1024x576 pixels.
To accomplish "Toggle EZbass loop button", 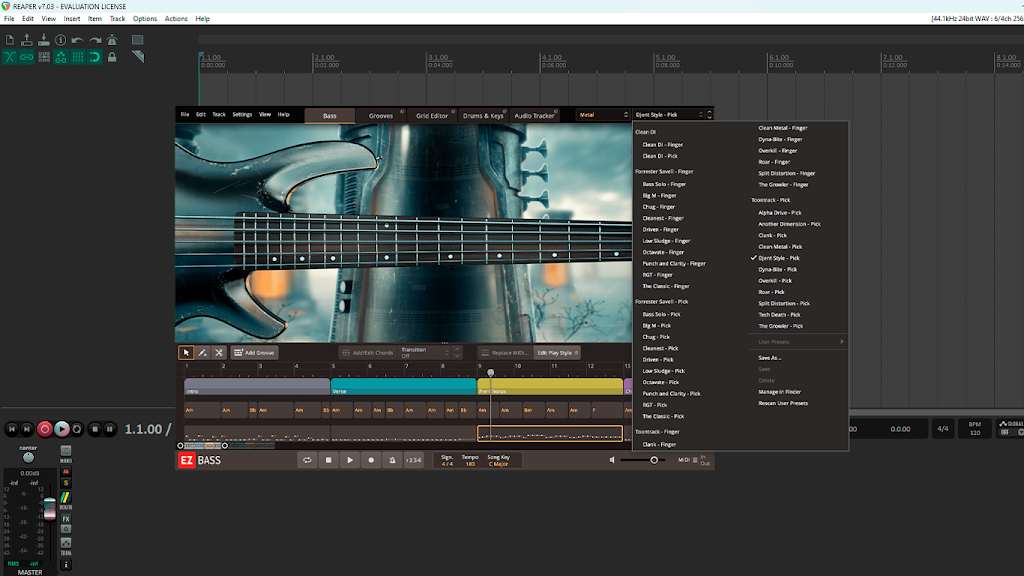I will point(307,460).
